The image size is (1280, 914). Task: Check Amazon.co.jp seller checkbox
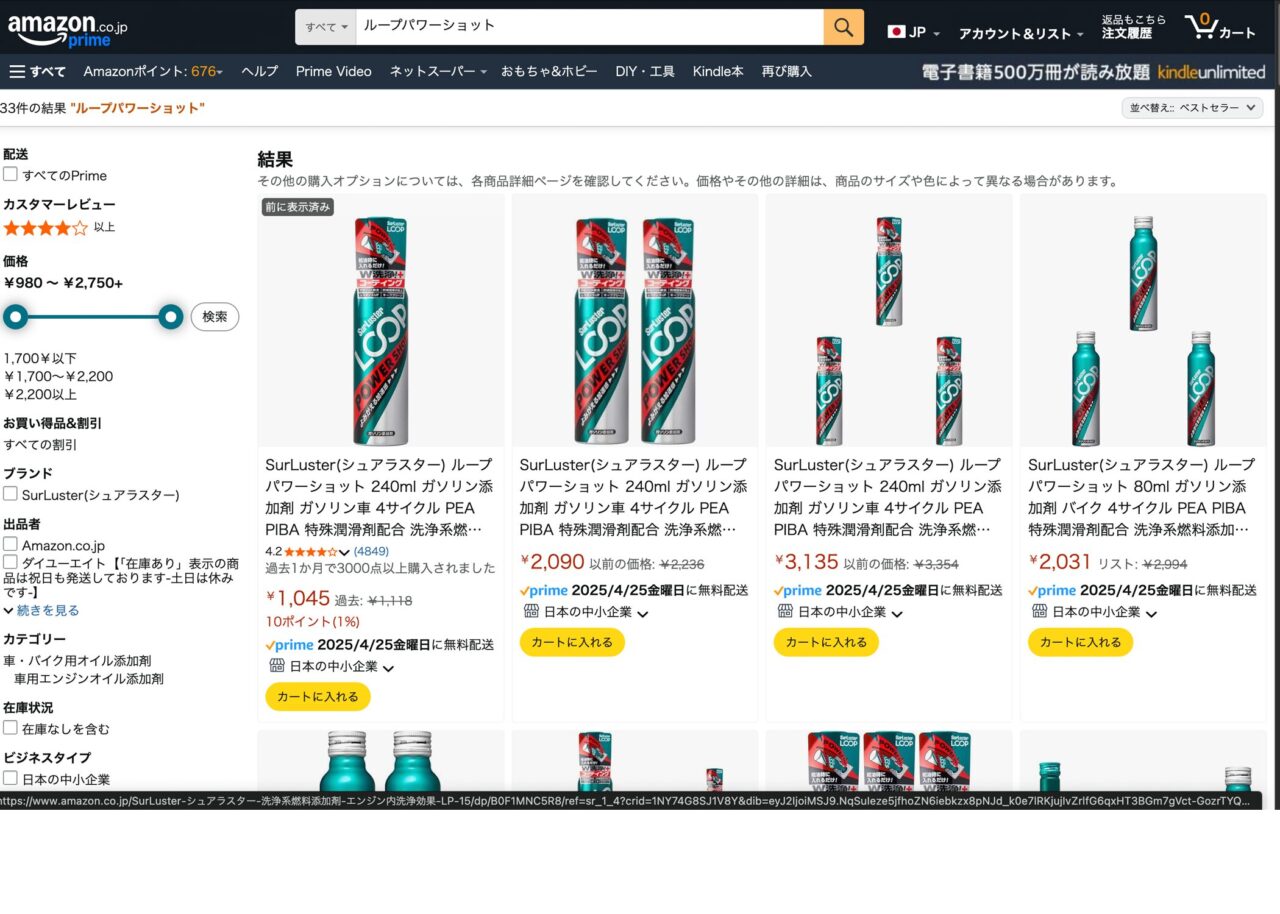point(10,544)
